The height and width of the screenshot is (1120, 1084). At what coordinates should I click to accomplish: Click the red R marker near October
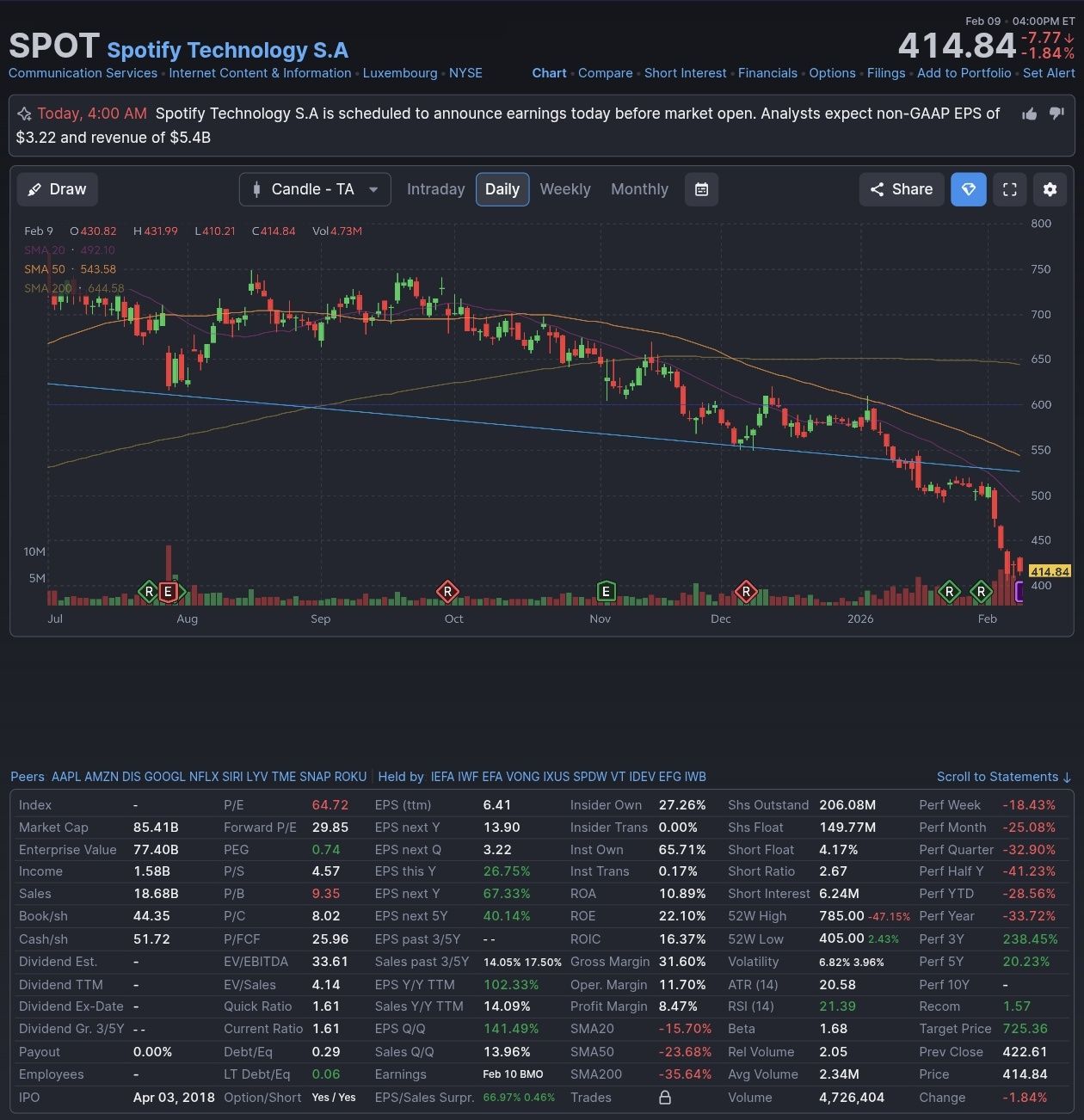pos(447,591)
